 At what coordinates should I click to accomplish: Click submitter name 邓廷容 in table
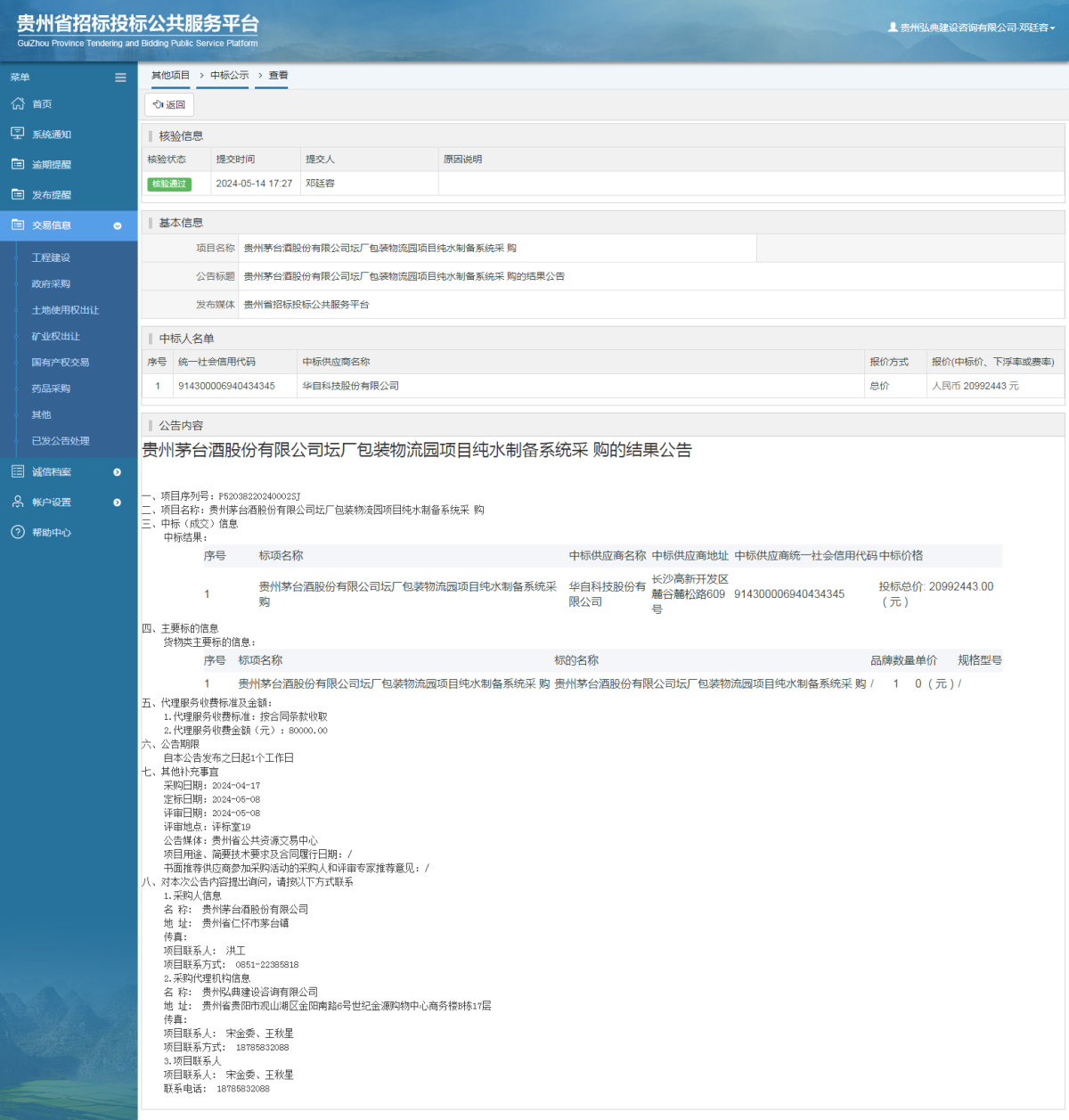tap(320, 183)
